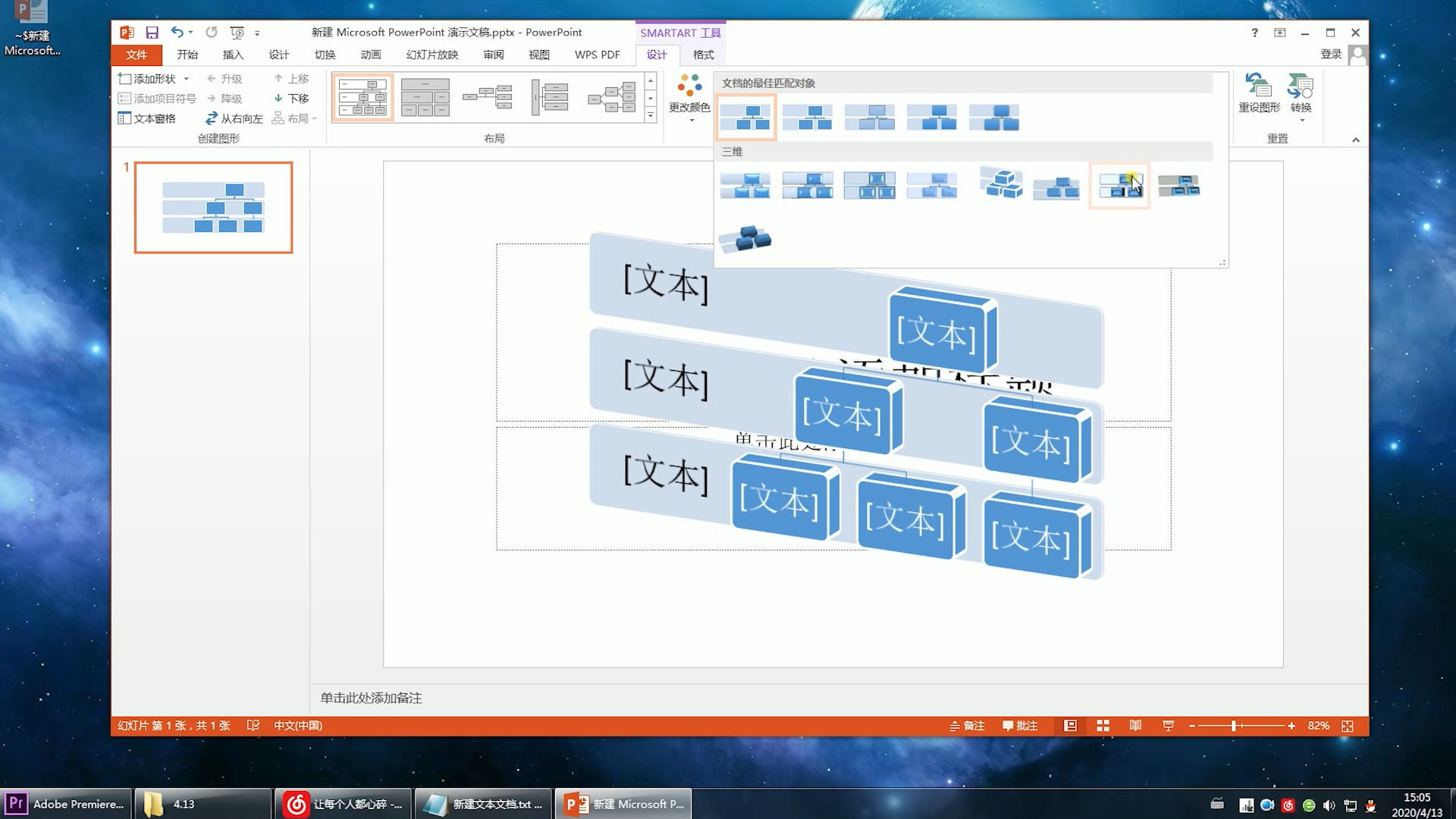Expand the 添加形状 dropdown arrow
Screen dimensions: 1456x819
[x=187, y=79]
